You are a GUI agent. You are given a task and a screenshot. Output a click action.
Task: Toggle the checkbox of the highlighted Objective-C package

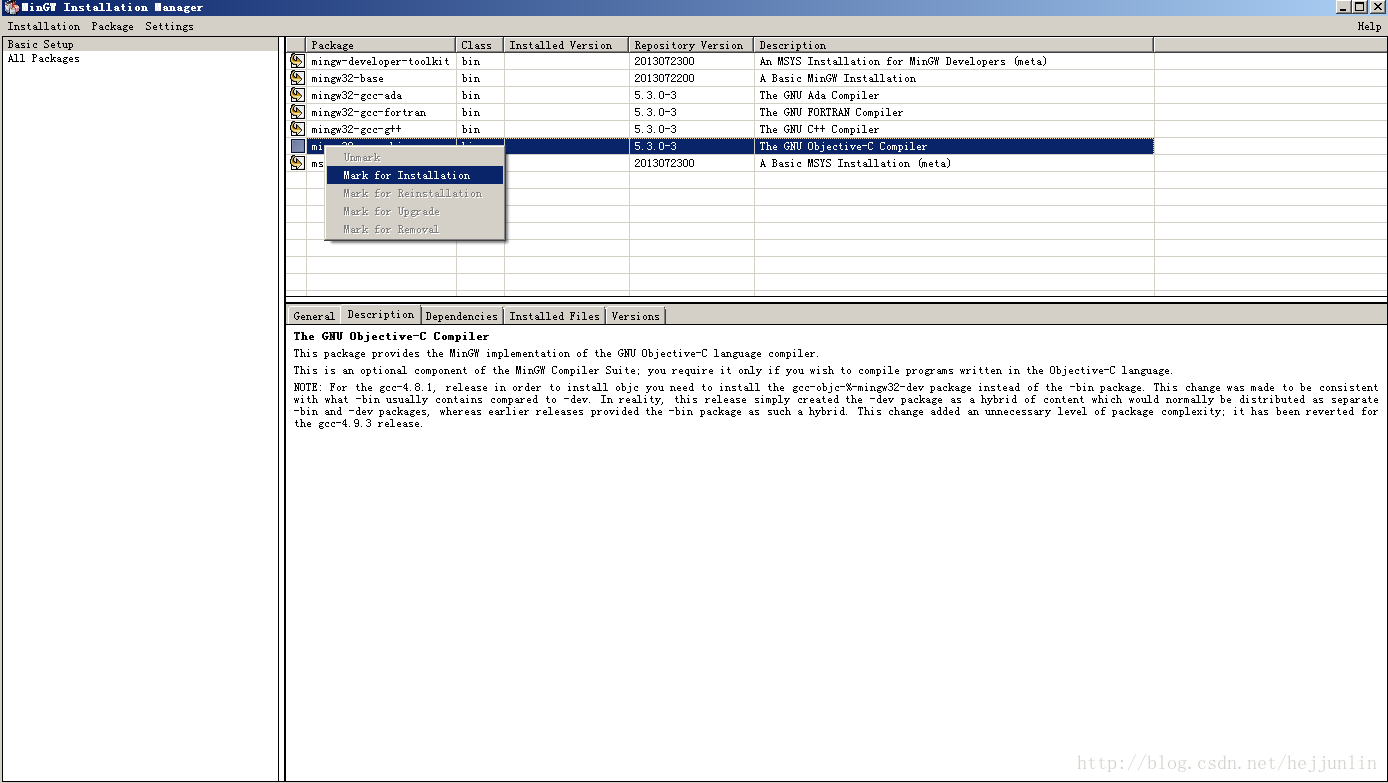297,146
